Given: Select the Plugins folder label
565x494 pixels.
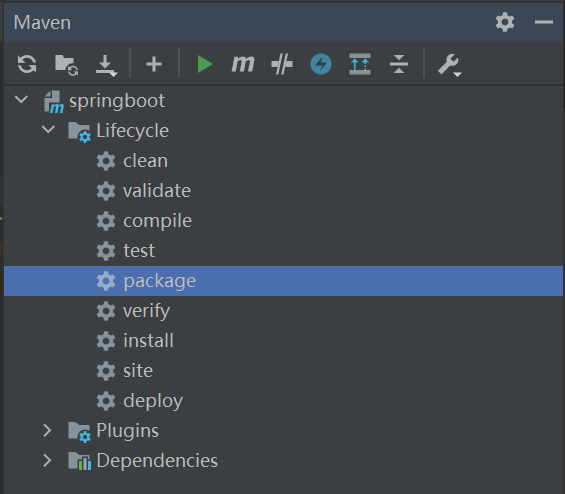Looking at the screenshot, I should coord(128,431).
